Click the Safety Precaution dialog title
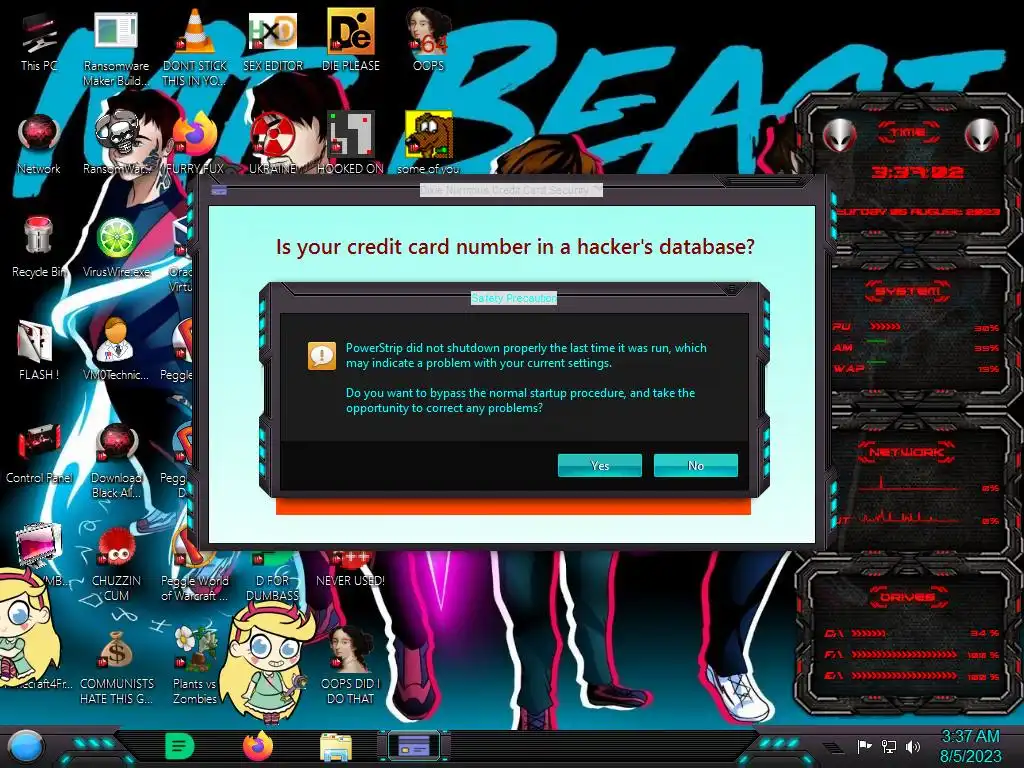The image size is (1024, 768). [514, 298]
